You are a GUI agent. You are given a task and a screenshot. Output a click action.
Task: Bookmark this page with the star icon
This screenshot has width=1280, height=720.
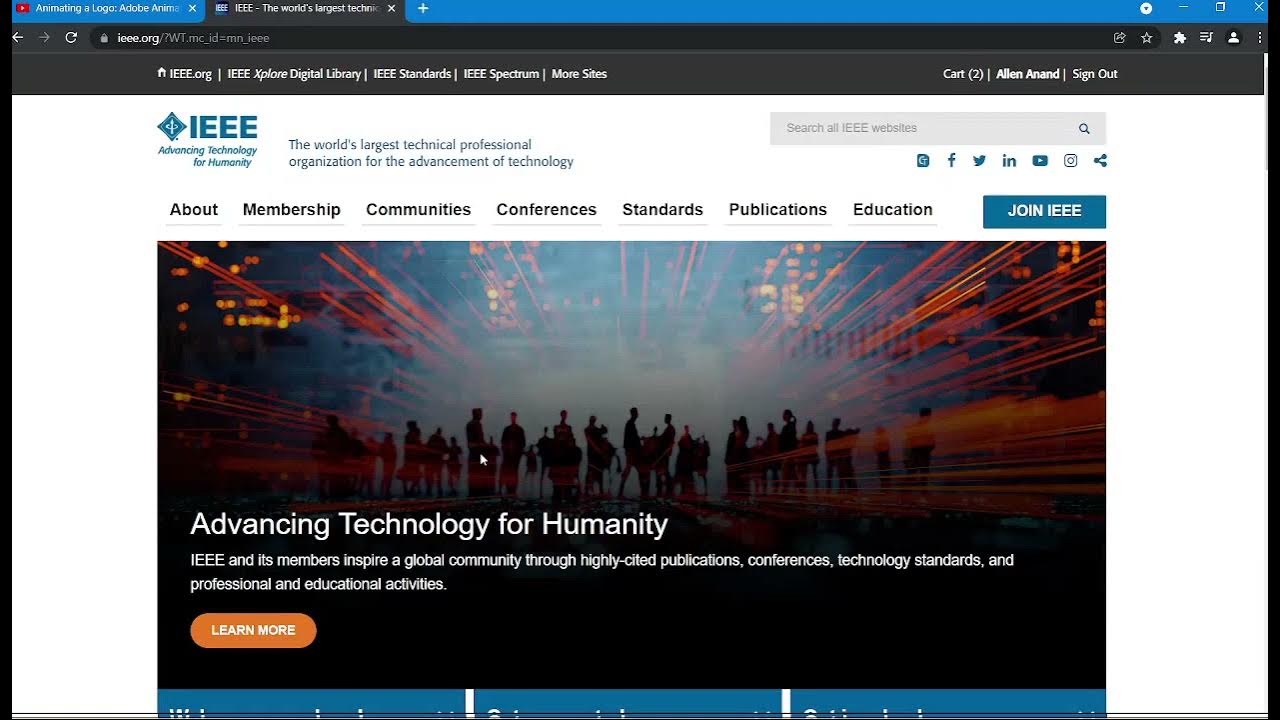(1147, 37)
